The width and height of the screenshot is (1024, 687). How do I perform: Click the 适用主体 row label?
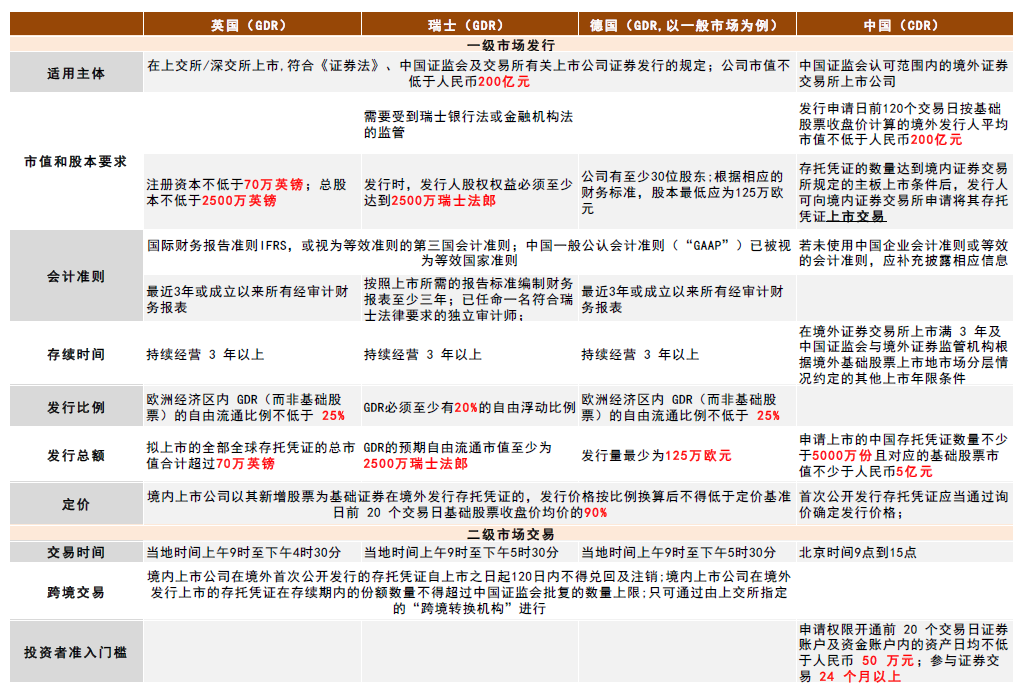tap(76, 72)
